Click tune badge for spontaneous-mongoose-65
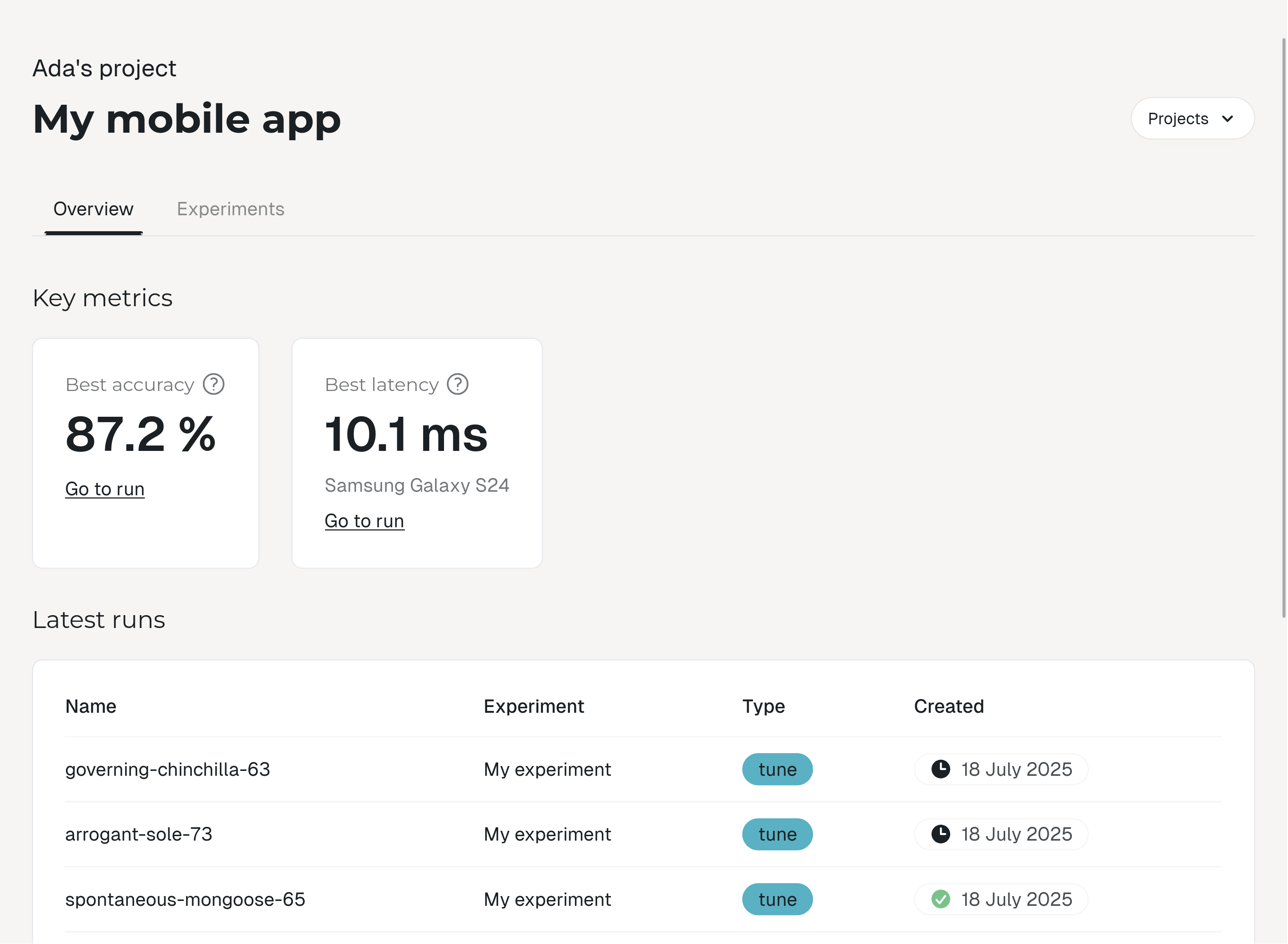Screen dimensions: 1288x944 [777, 900]
